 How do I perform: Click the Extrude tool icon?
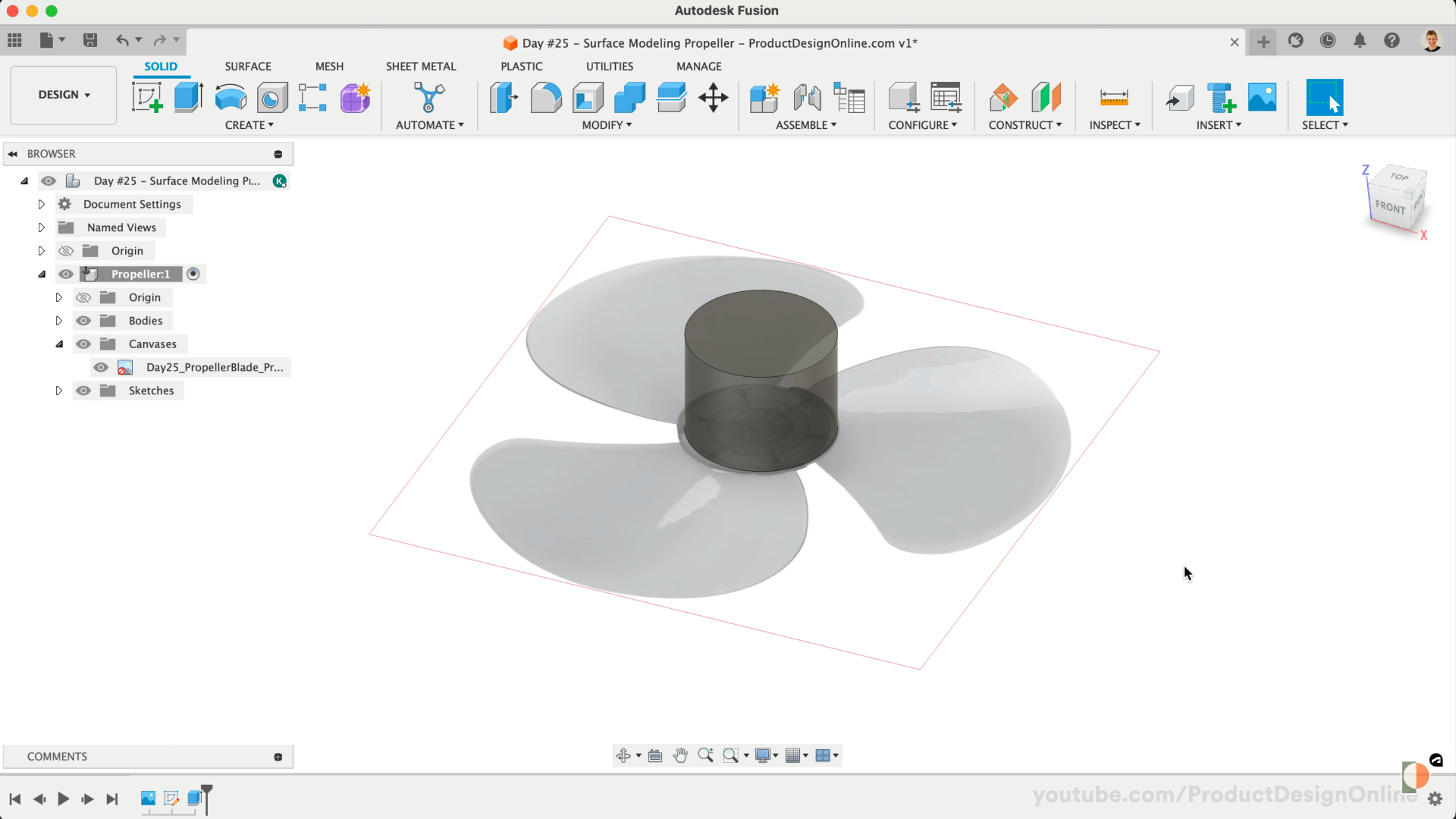point(188,98)
